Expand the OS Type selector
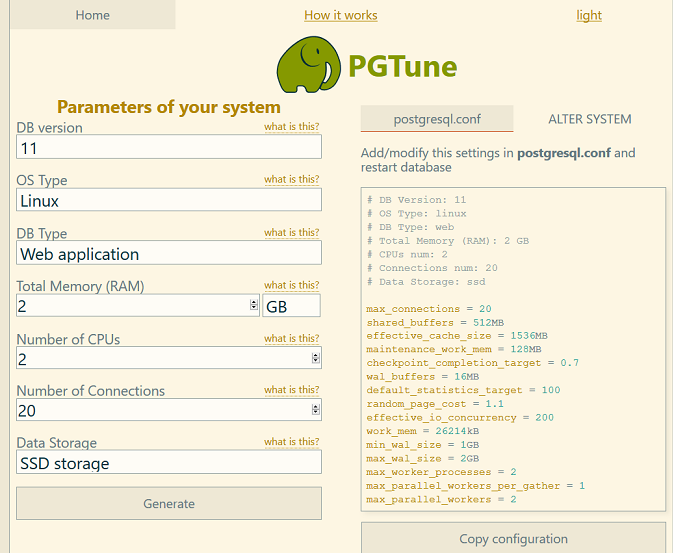 click(168, 200)
